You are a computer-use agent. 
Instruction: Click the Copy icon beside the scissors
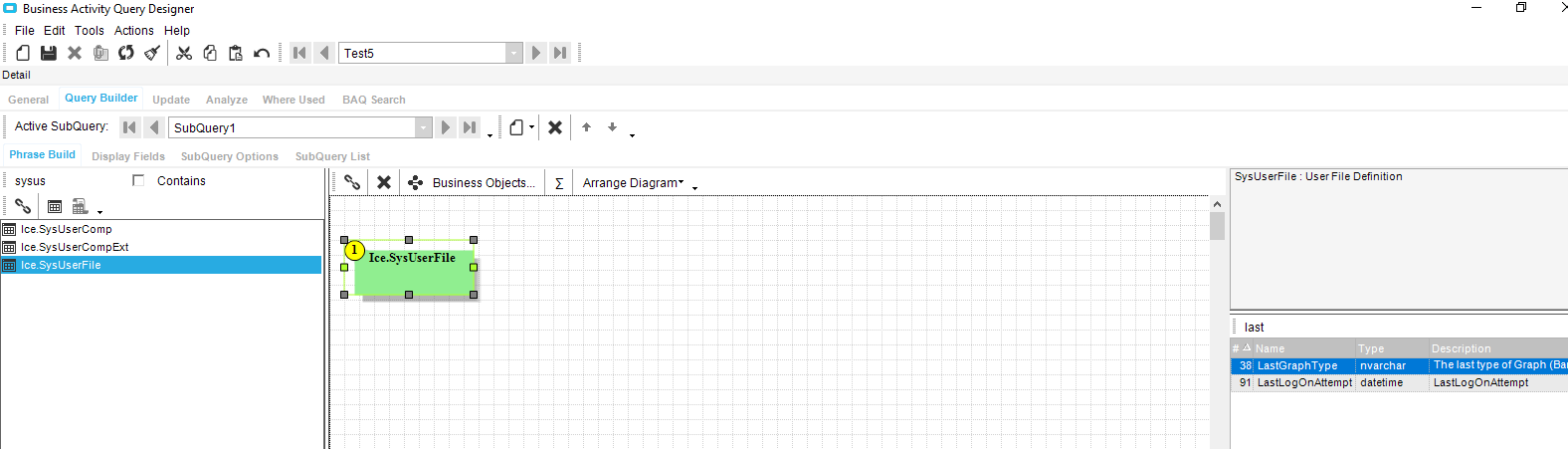pyautogui.click(x=210, y=53)
